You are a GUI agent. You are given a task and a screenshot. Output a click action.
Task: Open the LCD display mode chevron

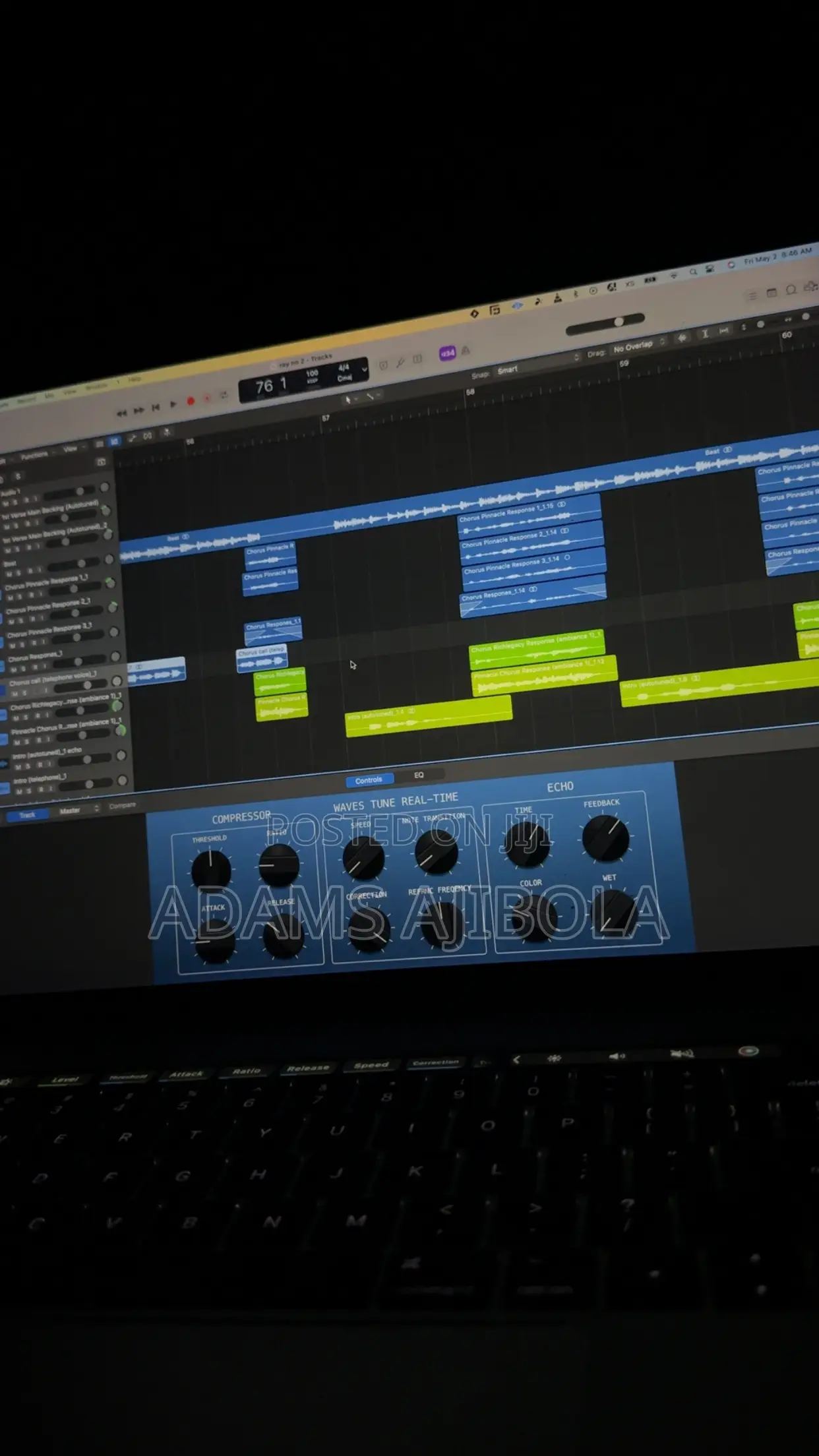coord(363,369)
